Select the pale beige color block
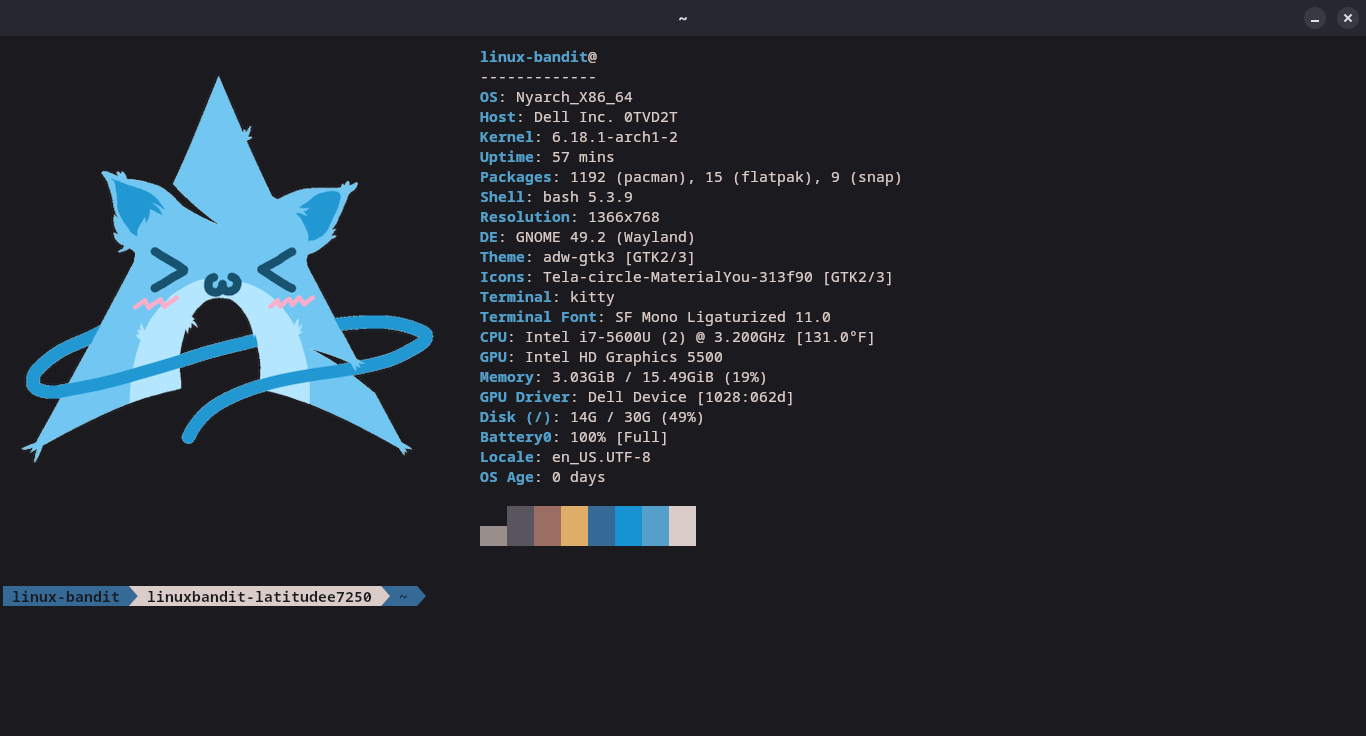Image resolution: width=1366 pixels, height=736 pixels. click(x=682, y=526)
